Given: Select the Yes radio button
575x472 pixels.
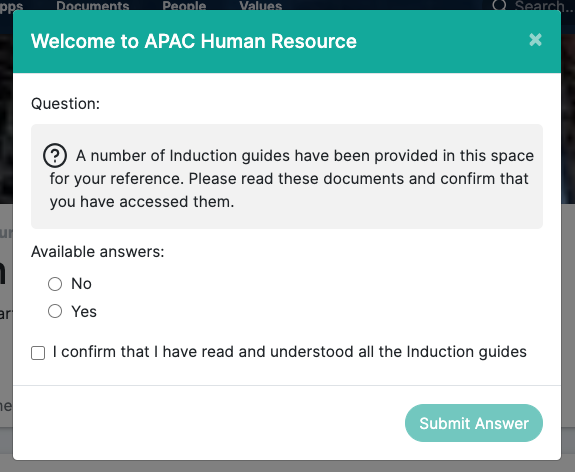Looking at the screenshot, I should point(55,311).
